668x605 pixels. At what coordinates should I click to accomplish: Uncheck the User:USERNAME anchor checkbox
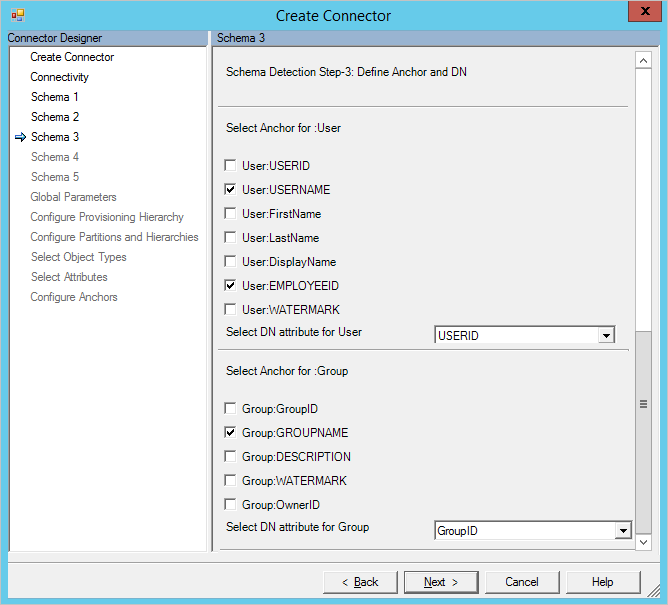click(x=230, y=189)
